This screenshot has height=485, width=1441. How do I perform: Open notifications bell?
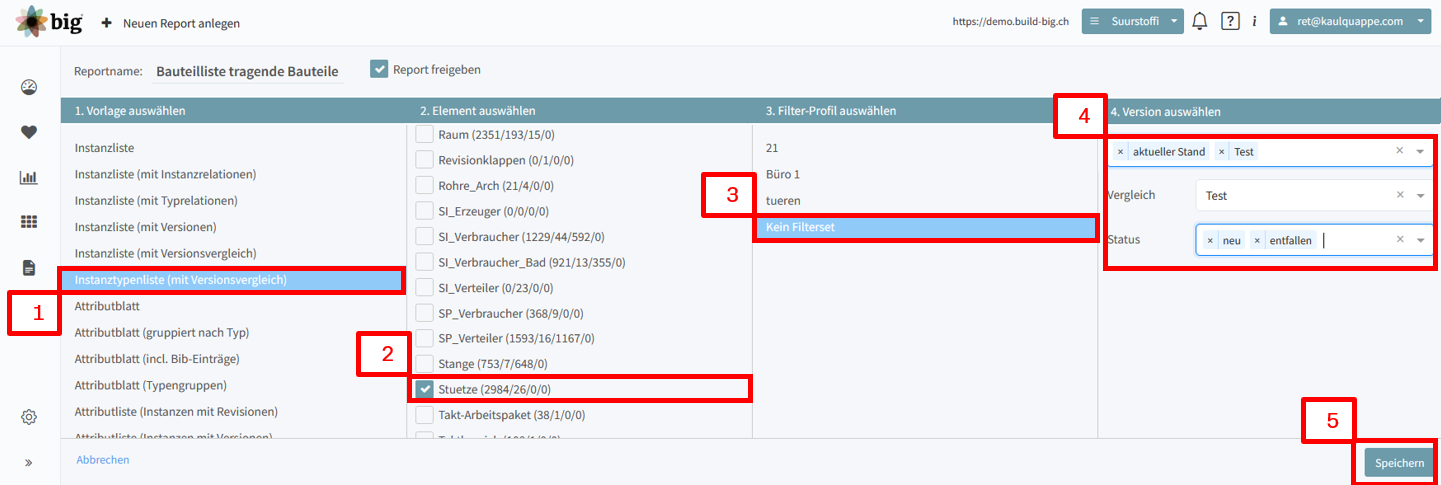point(1200,21)
